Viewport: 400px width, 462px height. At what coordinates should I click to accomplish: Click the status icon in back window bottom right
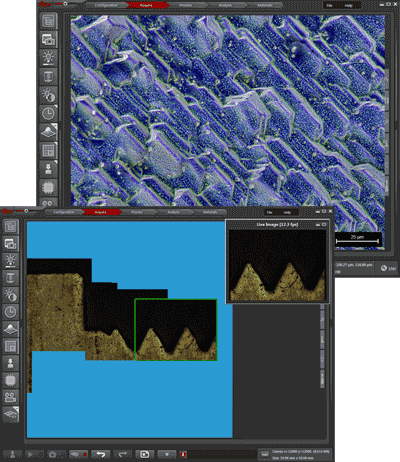click(x=384, y=268)
